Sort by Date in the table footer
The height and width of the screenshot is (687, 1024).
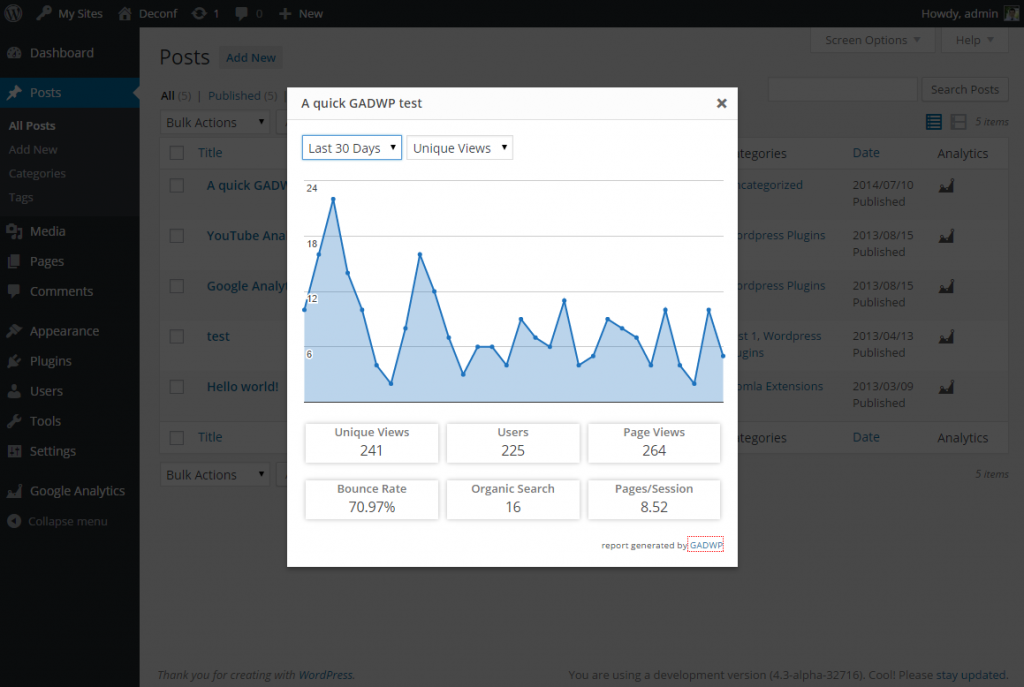[866, 438]
